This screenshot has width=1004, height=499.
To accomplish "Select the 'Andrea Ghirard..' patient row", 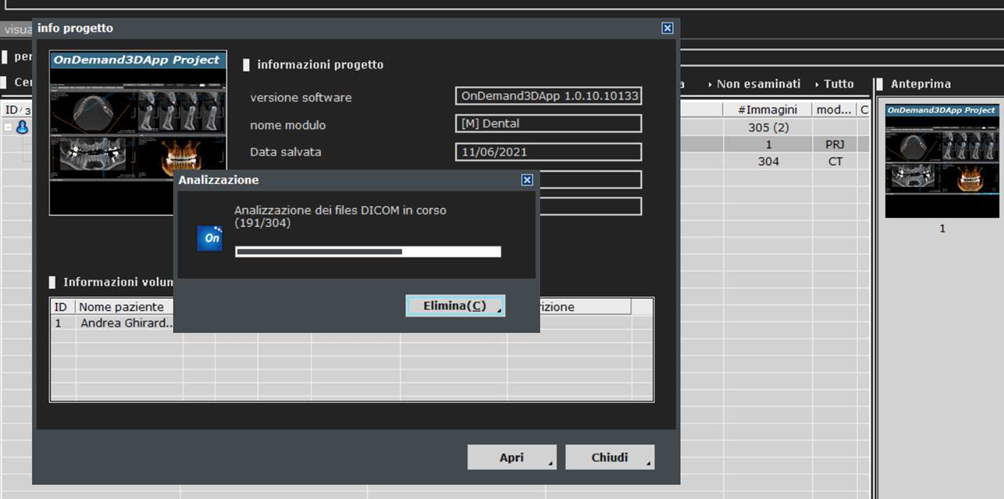I will click(x=351, y=323).
